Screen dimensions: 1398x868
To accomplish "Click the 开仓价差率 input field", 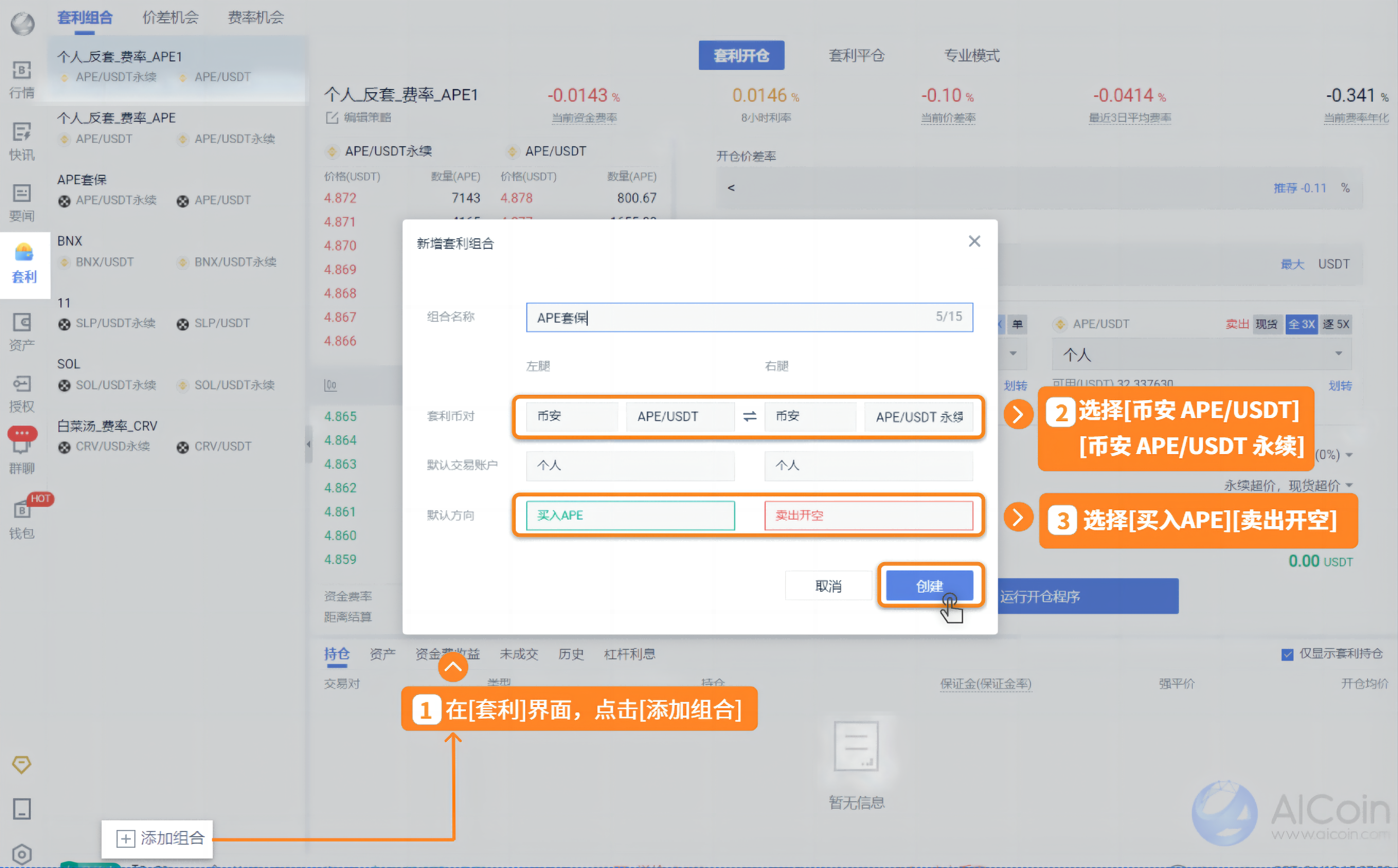I will pyautogui.click(x=1039, y=188).
